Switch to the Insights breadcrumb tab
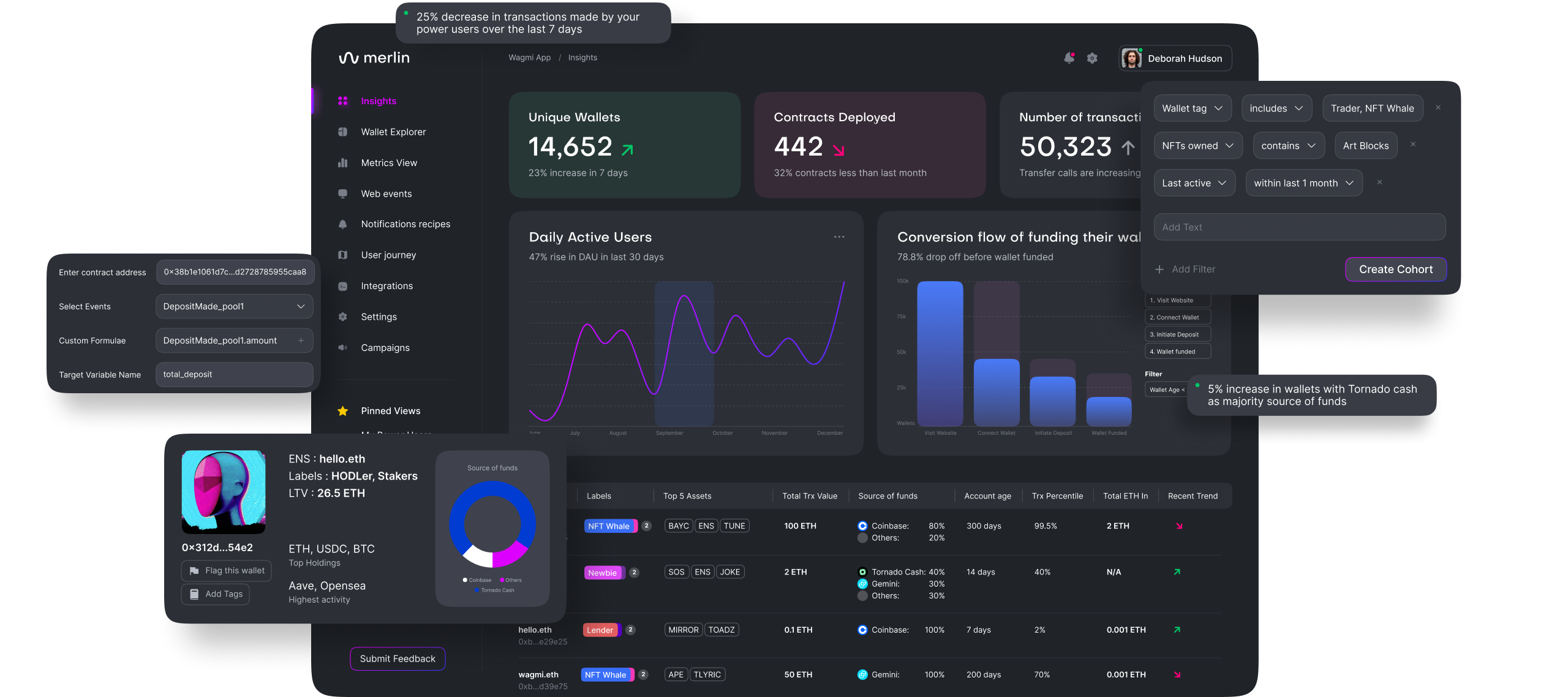The image size is (1568, 697). point(582,57)
